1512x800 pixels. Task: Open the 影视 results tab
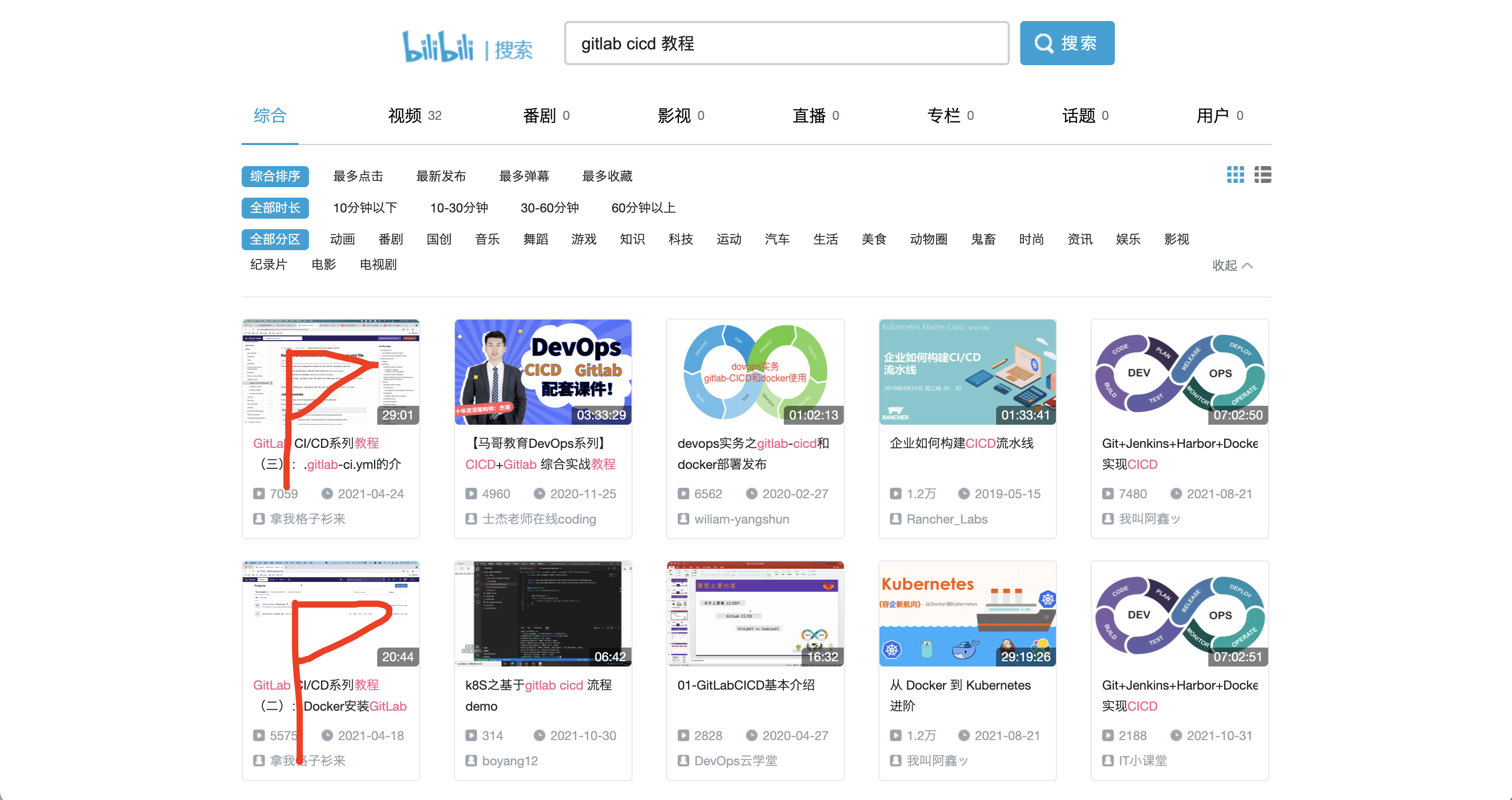click(x=681, y=116)
